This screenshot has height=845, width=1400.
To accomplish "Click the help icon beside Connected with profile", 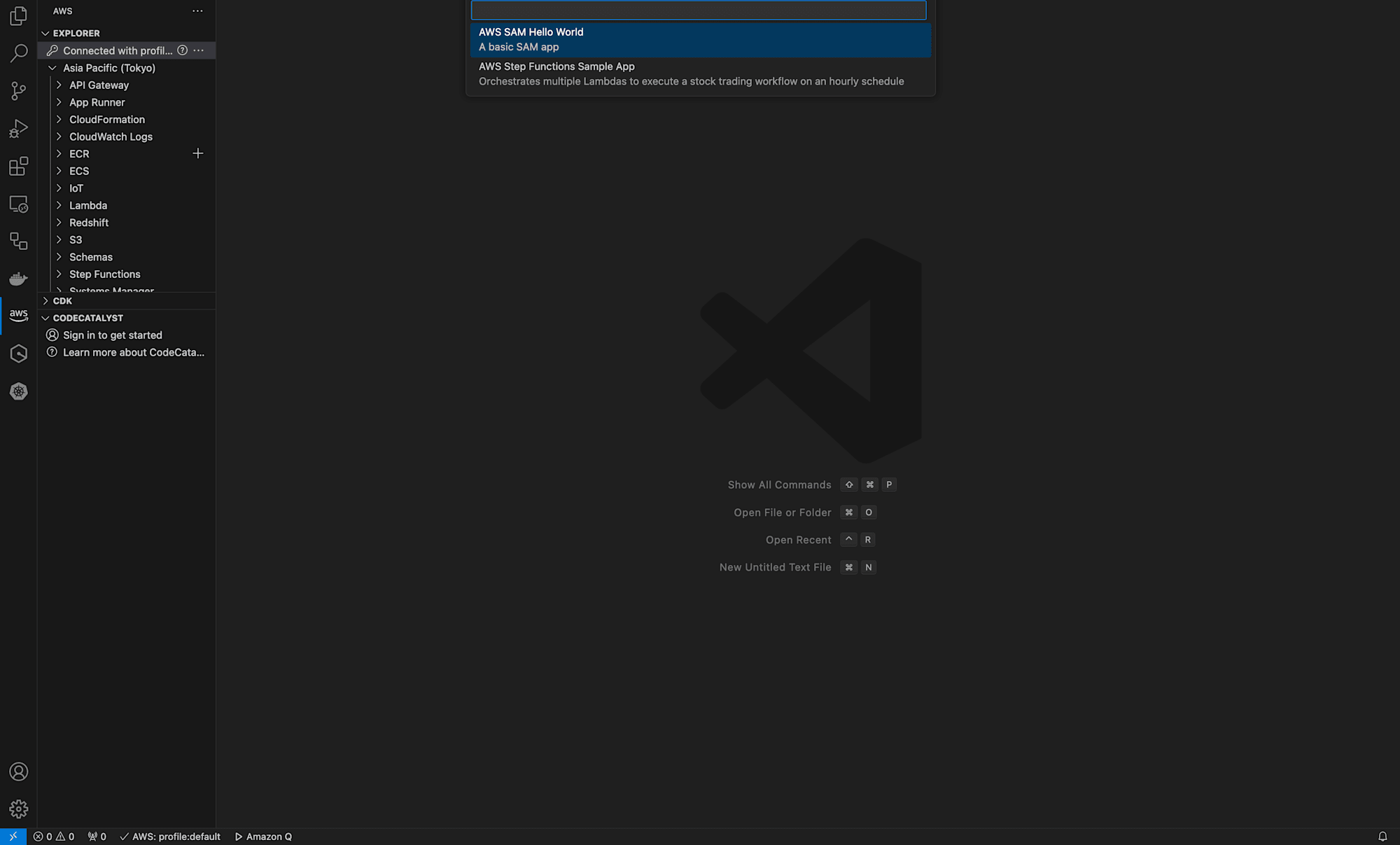I will pyautogui.click(x=182, y=50).
